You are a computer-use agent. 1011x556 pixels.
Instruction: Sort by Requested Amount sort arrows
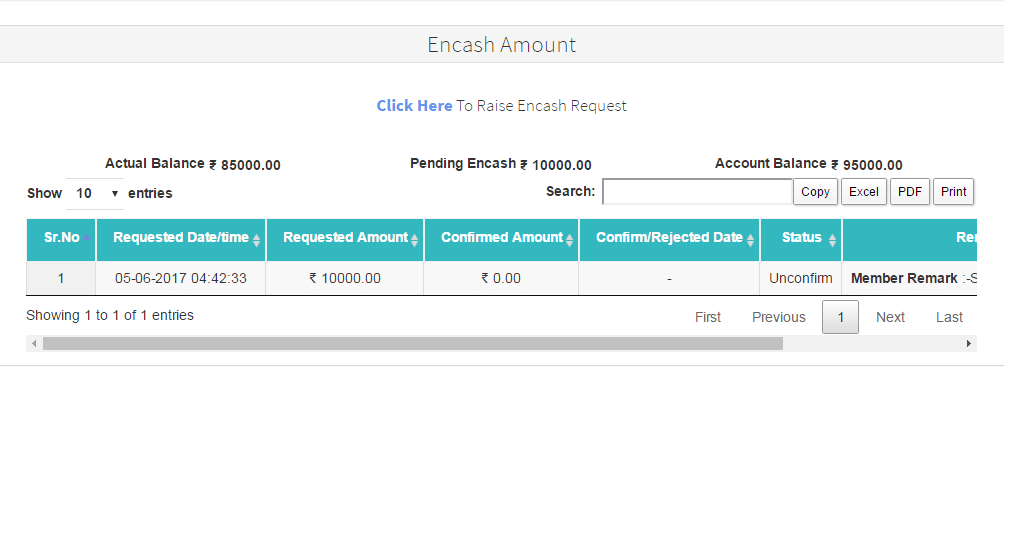pyautogui.click(x=414, y=240)
